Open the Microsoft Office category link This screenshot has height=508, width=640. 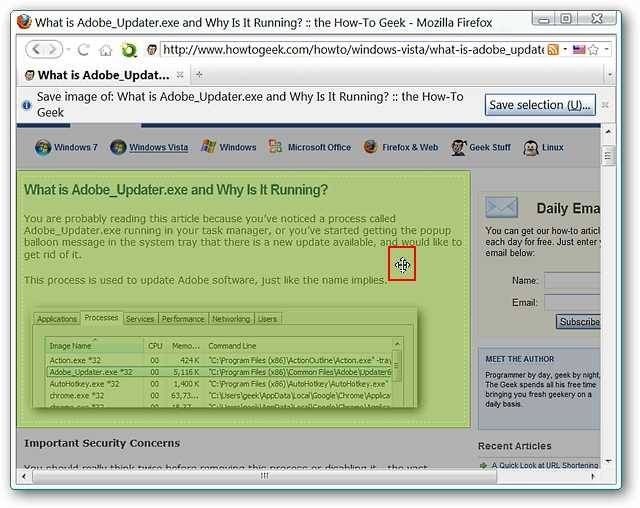[319, 147]
